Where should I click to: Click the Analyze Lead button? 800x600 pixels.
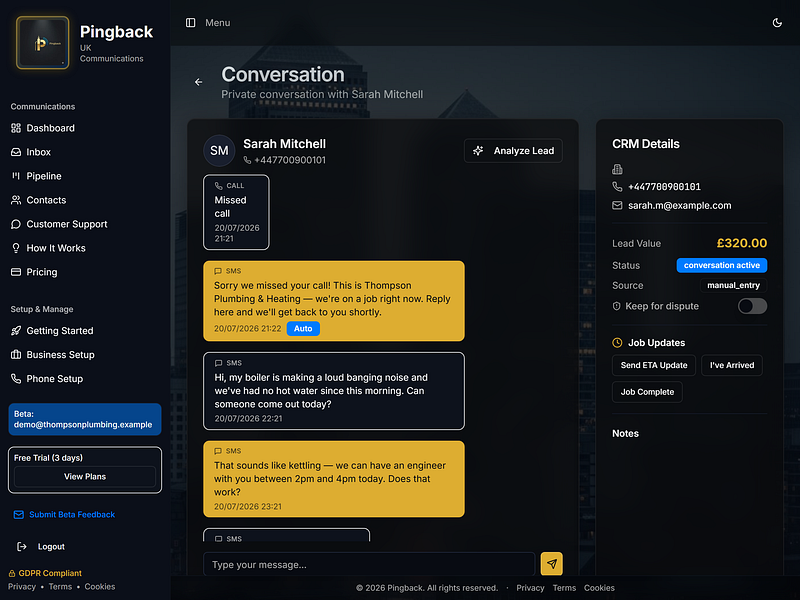click(x=513, y=151)
